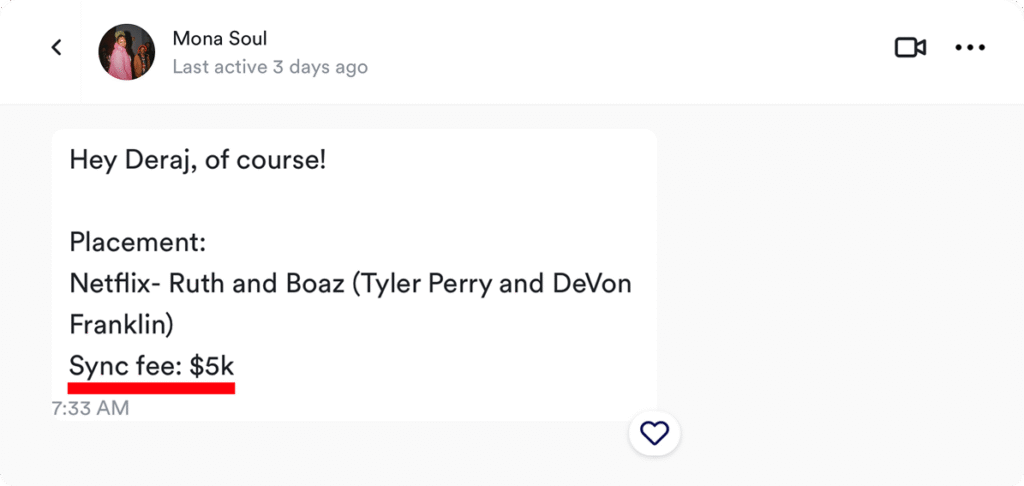Screen dimensions: 1024x486
Task: Go back using the left chevron arrow
Action: pyautogui.click(x=57, y=47)
